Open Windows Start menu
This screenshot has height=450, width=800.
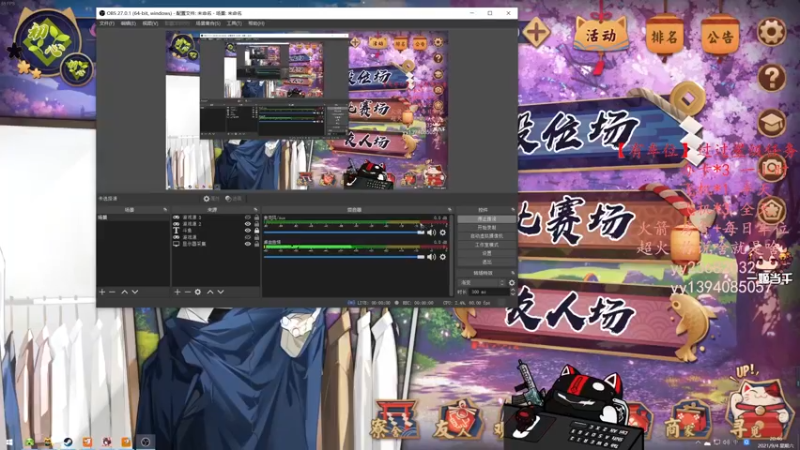(x=9, y=442)
